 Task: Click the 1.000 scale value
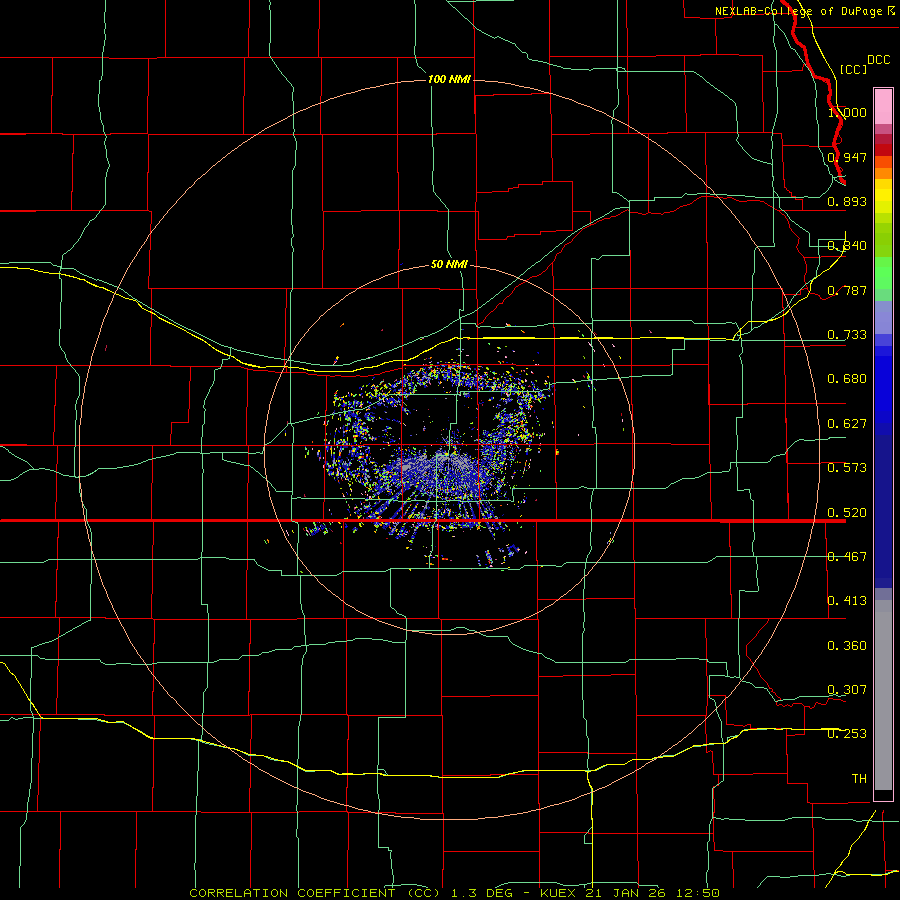(847, 112)
